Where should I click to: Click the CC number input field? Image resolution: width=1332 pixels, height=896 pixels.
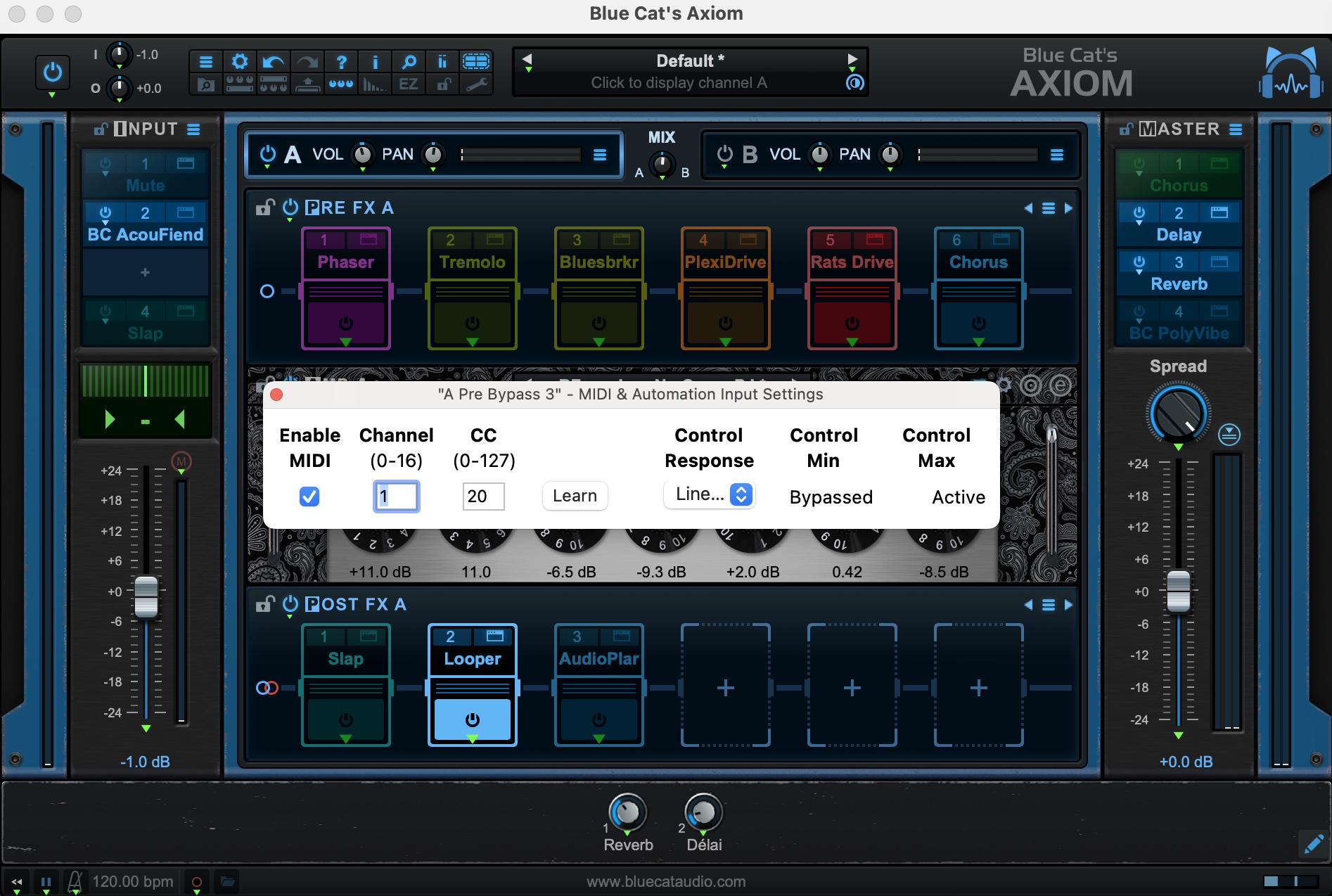483,496
